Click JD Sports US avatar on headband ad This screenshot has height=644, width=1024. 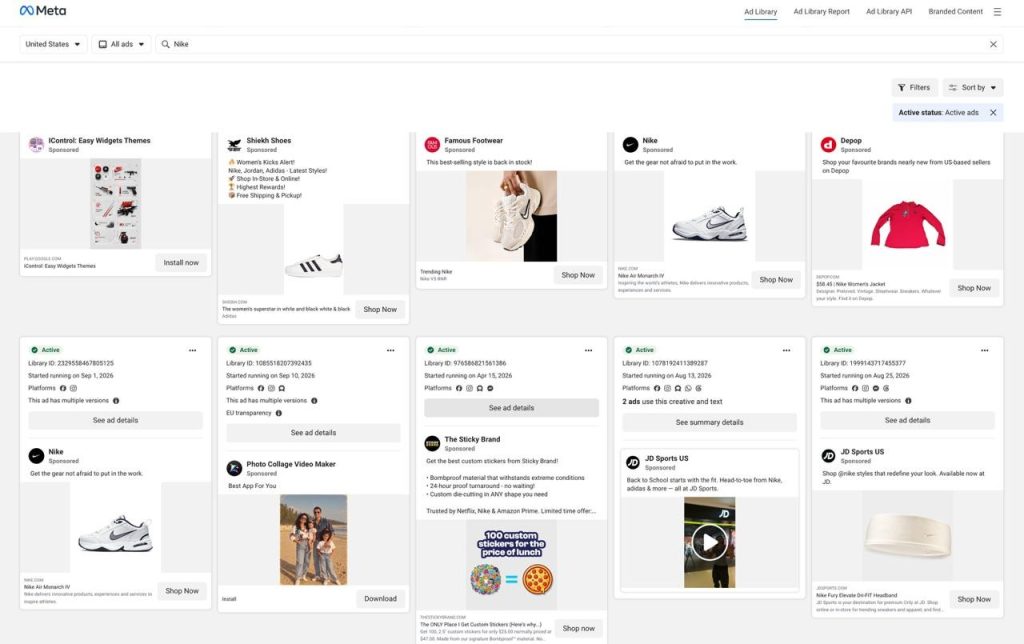[828, 456]
